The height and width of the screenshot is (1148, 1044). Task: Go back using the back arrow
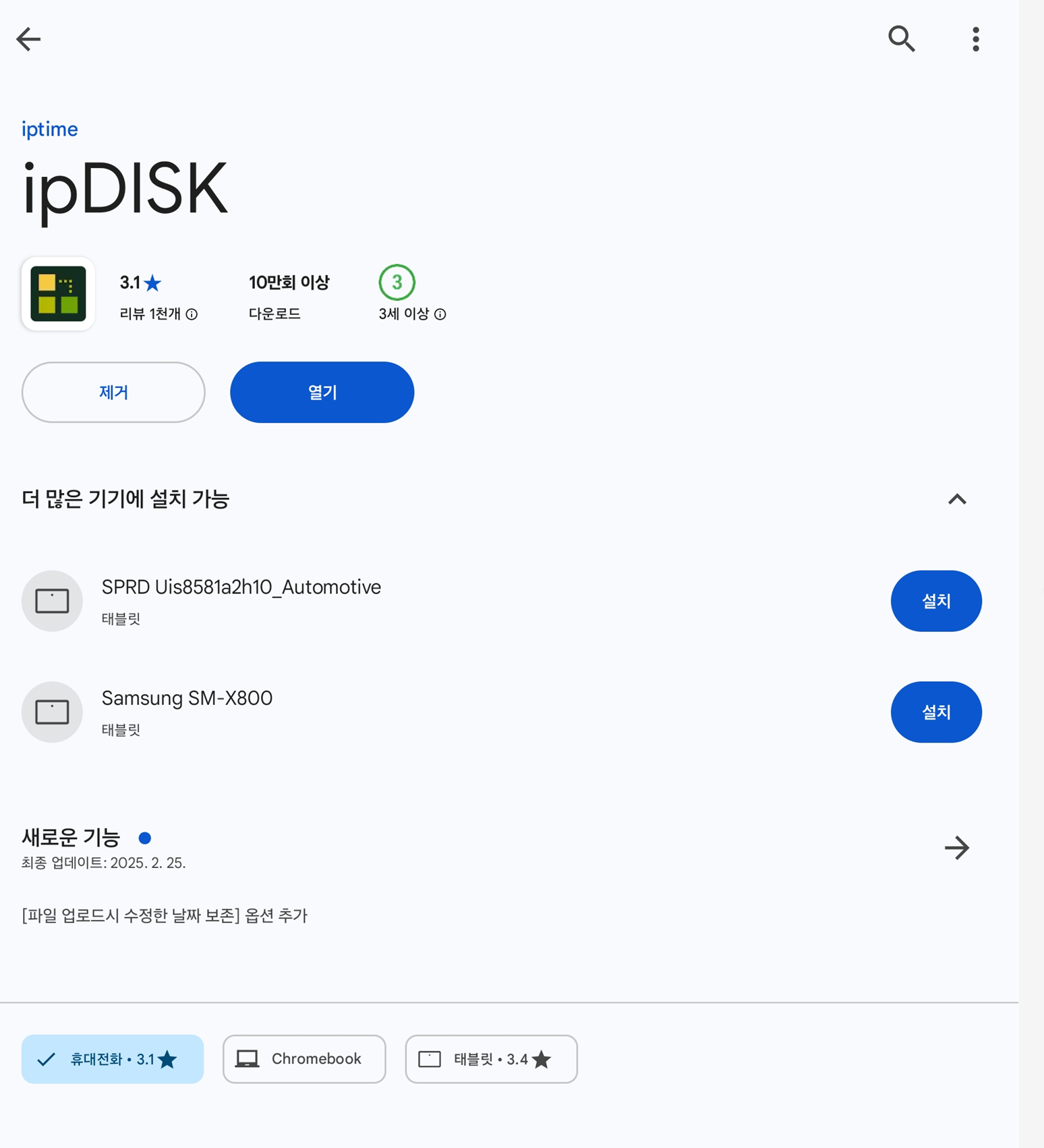point(28,39)
